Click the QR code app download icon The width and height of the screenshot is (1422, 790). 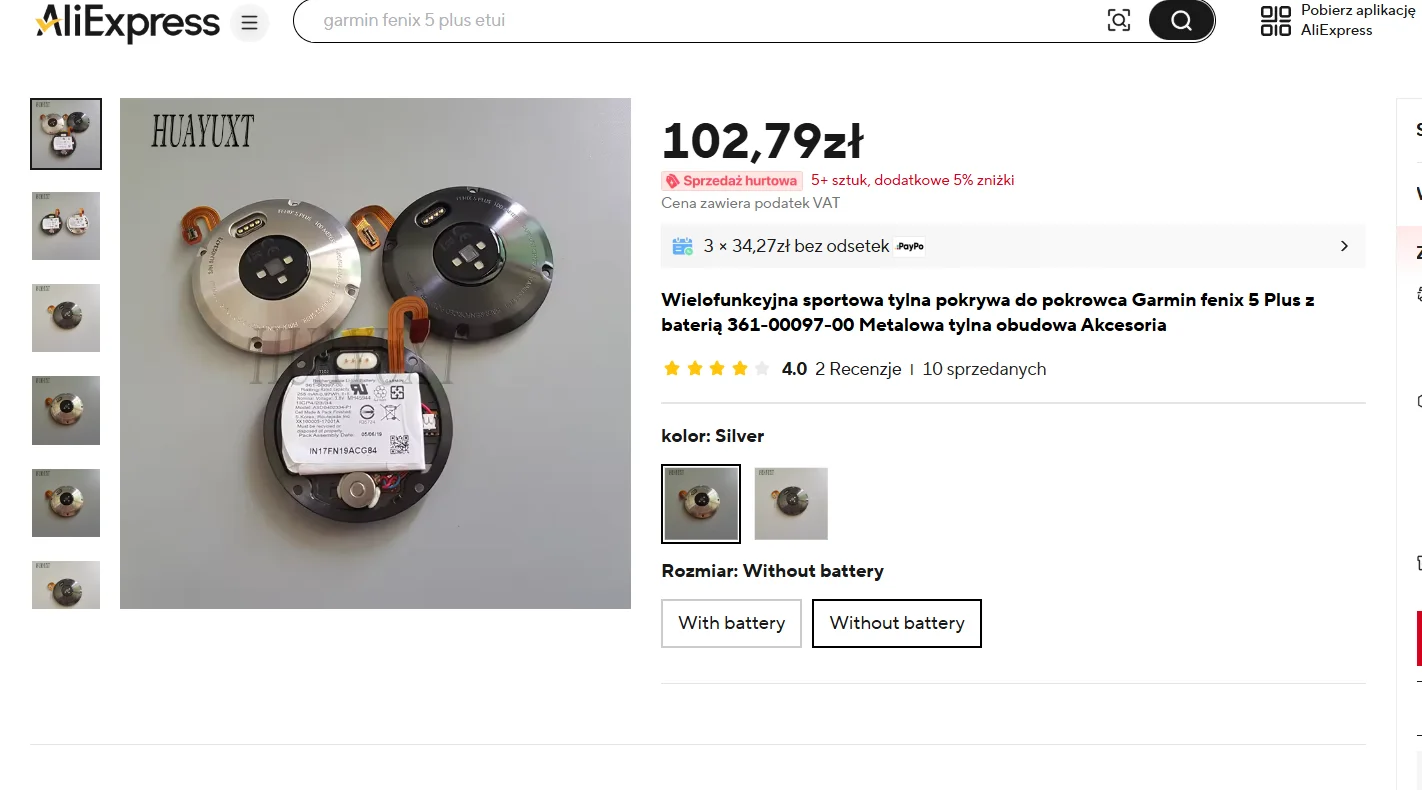[1276, 20]
